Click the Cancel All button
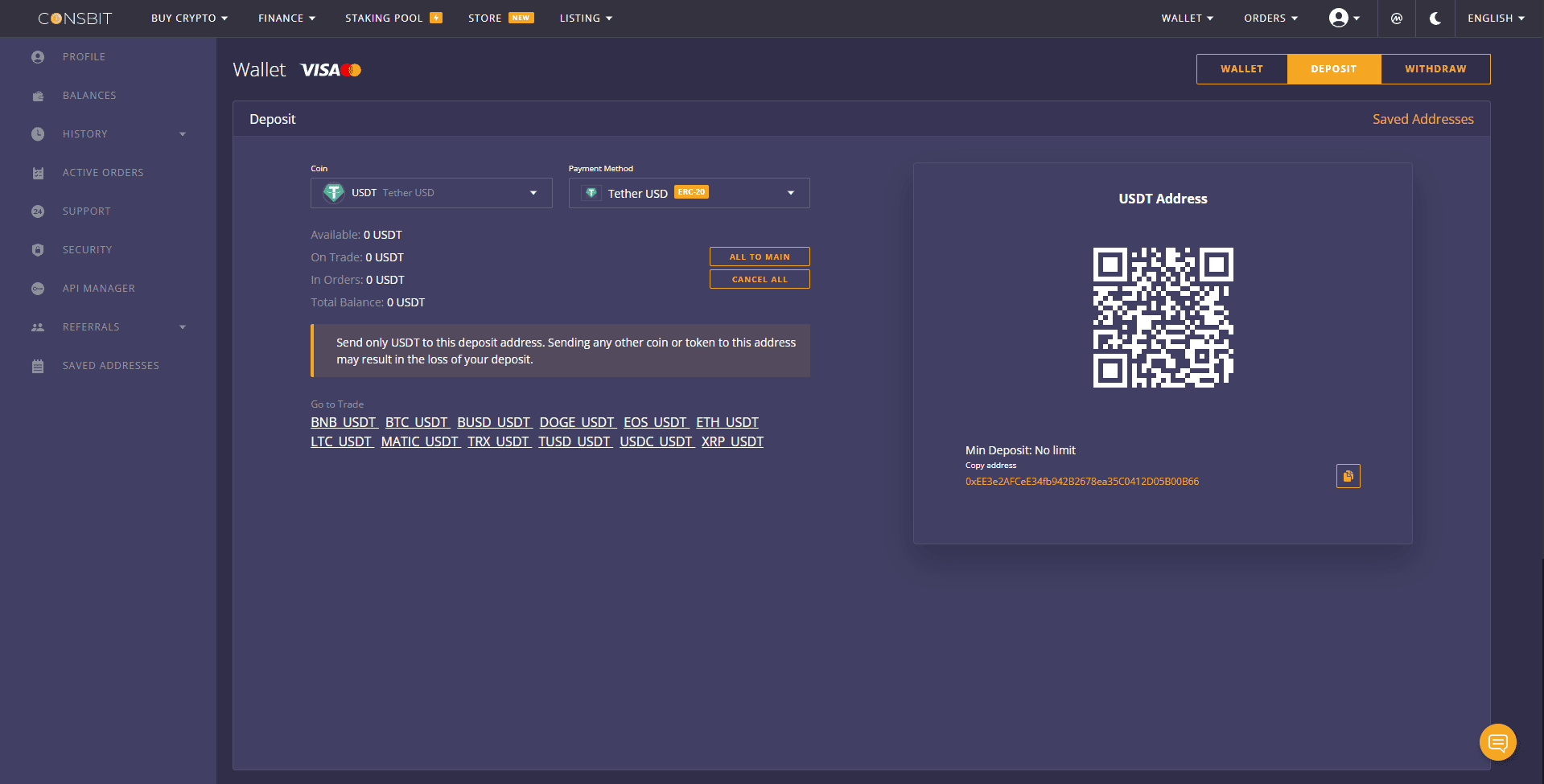This screenshot has height=784, width=1544. (760, 279)
